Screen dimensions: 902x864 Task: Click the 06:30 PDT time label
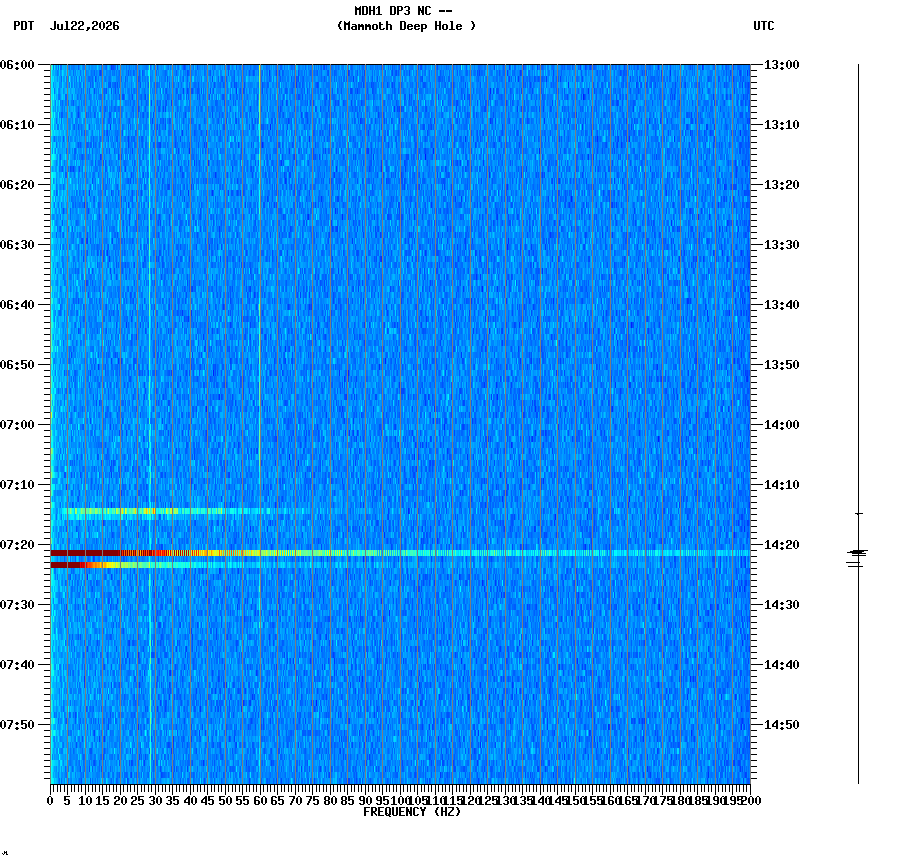pos(17,244)
